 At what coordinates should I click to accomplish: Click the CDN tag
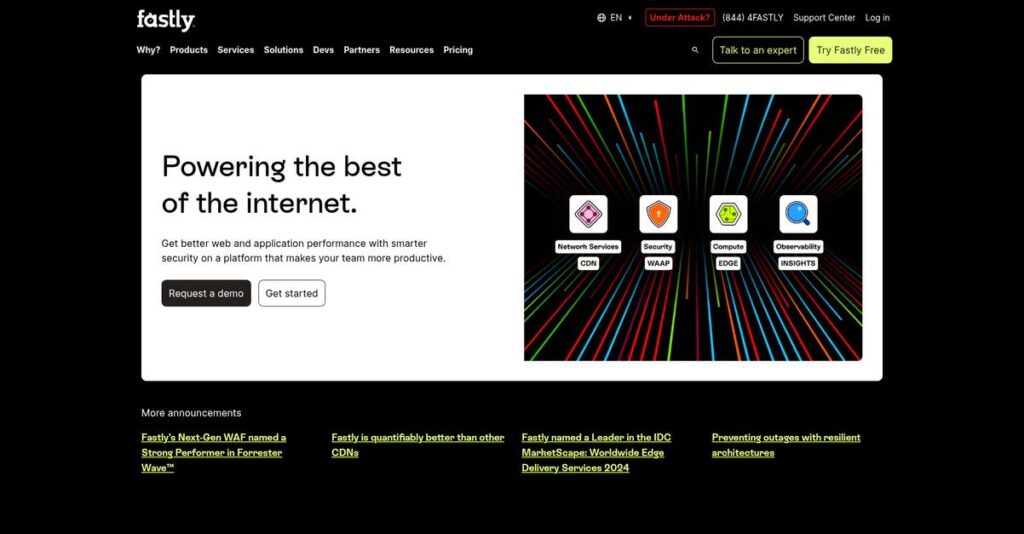click(x=588, y=263)
